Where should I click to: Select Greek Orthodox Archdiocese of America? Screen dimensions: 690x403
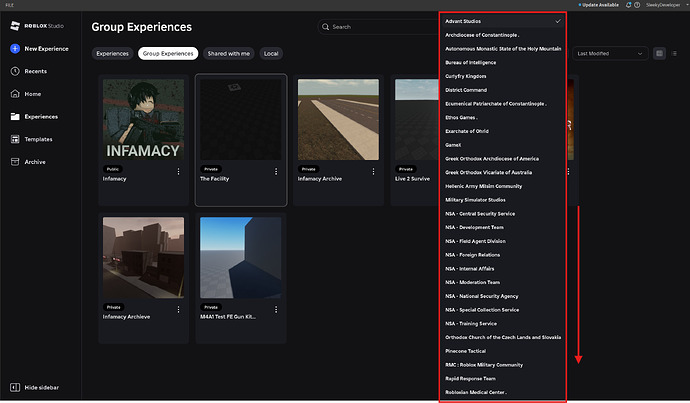coord(503,159)
